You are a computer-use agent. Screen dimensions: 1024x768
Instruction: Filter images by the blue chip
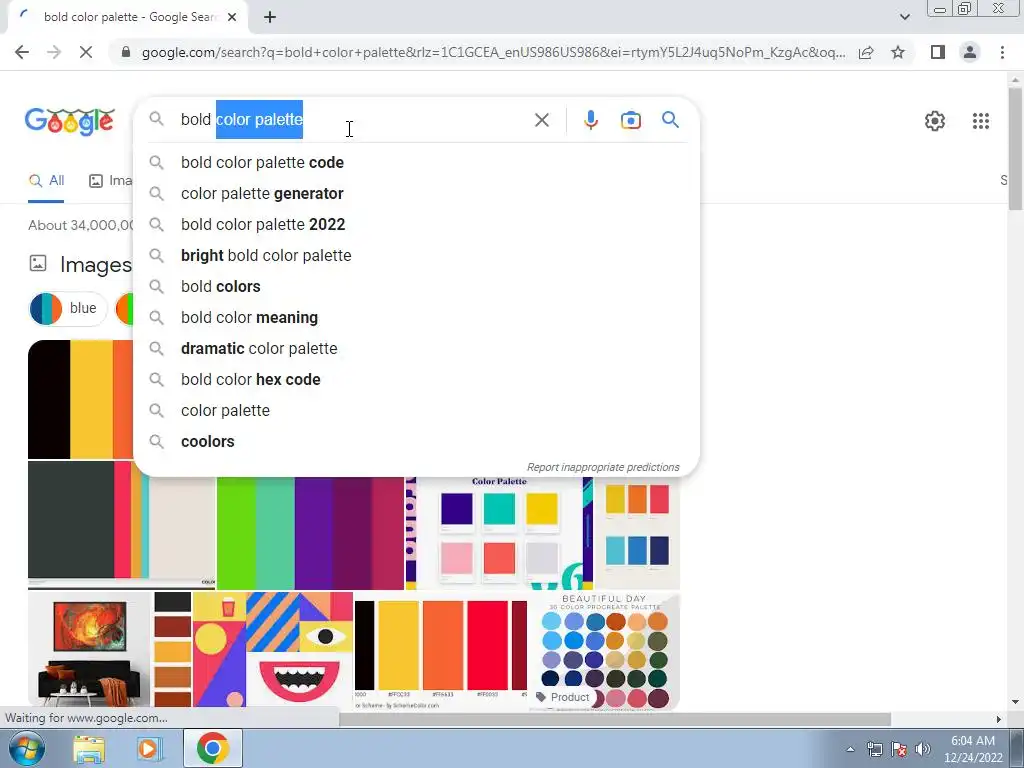coord(67,308)
